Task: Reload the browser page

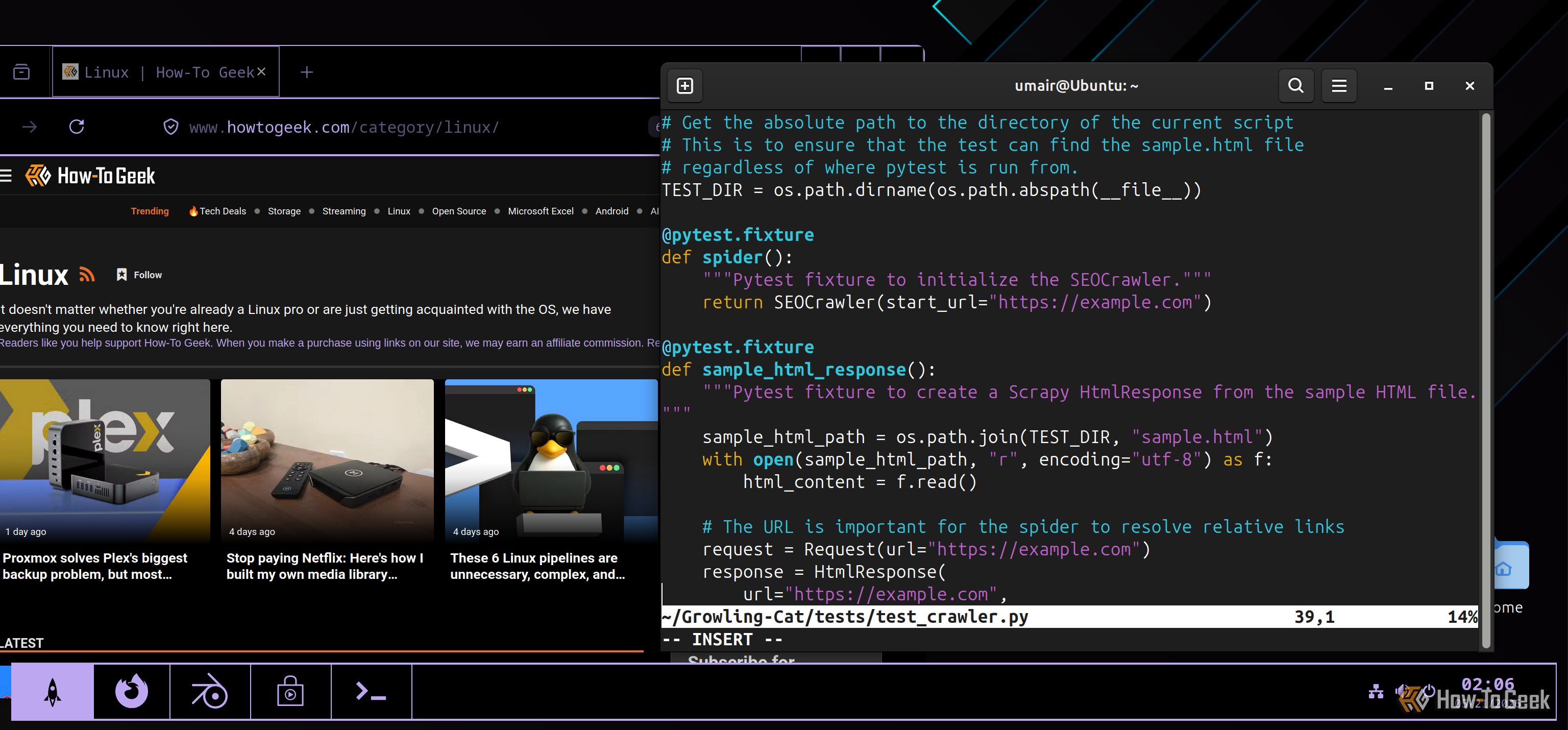Action: (x=77, y=127)
